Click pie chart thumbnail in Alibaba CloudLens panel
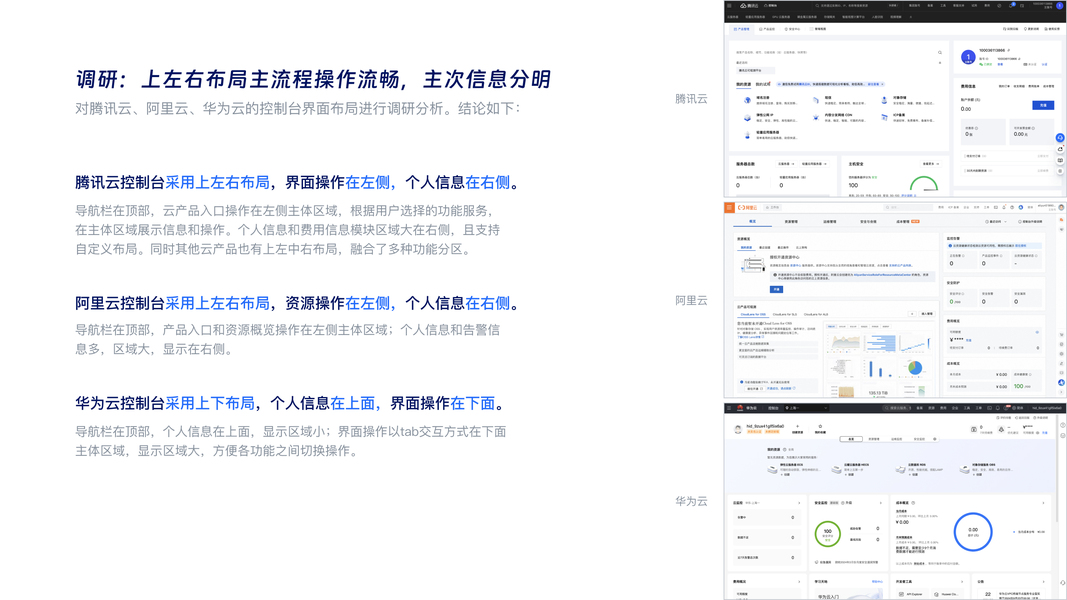The image size is (1067, 600). point(915,368)
